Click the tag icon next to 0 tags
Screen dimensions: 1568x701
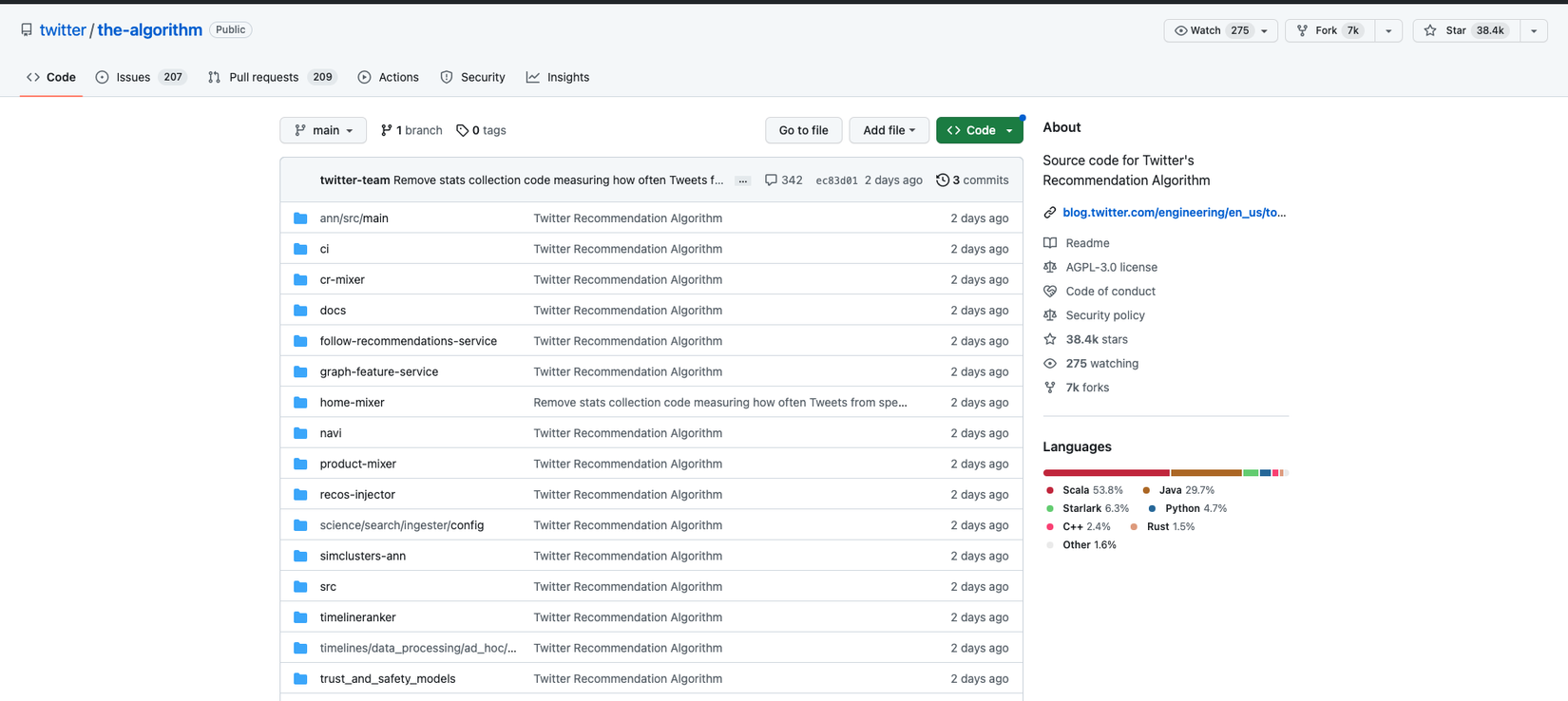462,130
